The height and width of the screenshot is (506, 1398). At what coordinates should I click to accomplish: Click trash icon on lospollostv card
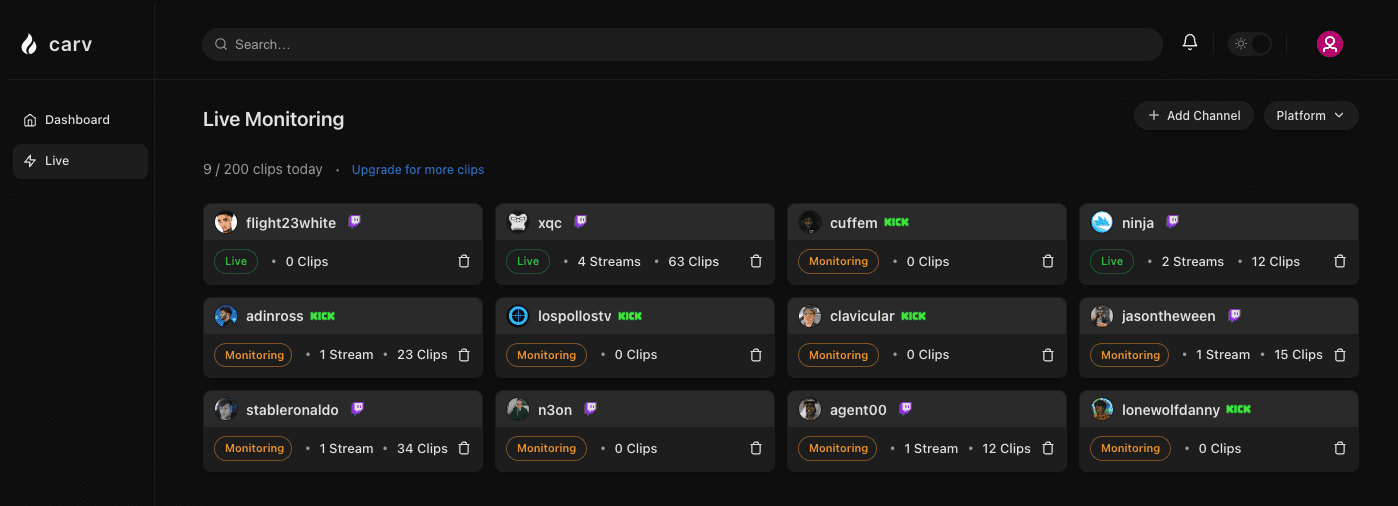point(756,355)
